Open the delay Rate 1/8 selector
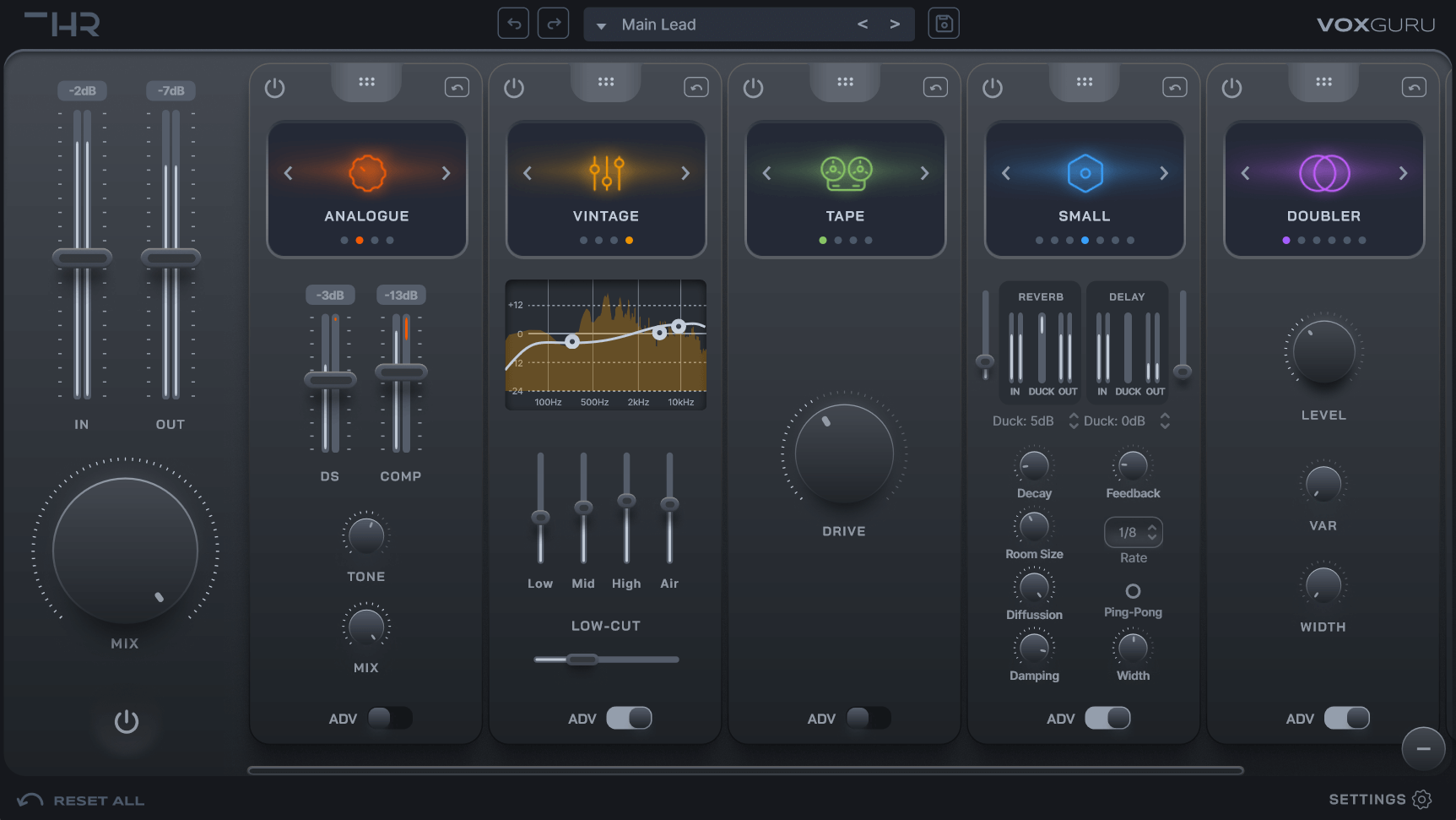Viewport: 1456px width, 820px height. (x=1134, y=533)
